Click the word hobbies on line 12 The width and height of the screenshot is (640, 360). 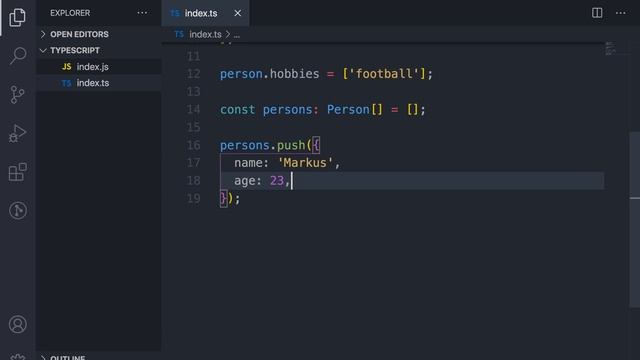point(294,74)
